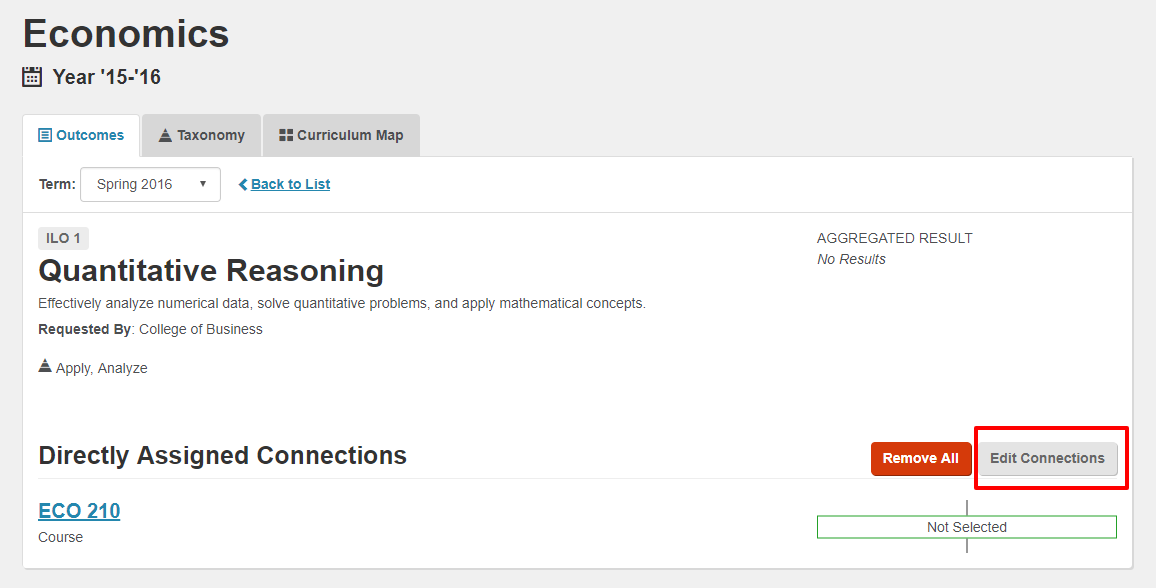
Task: Click the Curriculum Map grid icon
Action: click(x=286, y=136)
